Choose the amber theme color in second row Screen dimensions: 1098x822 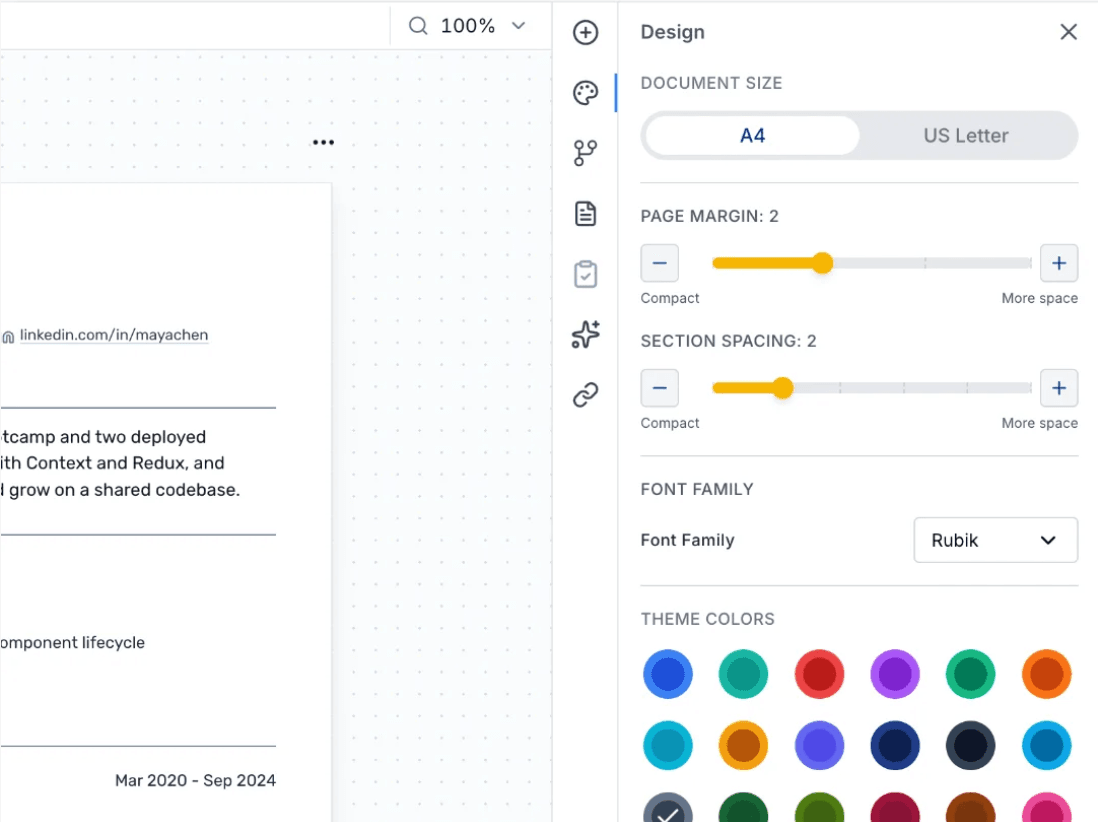click(x=744, y=745)
